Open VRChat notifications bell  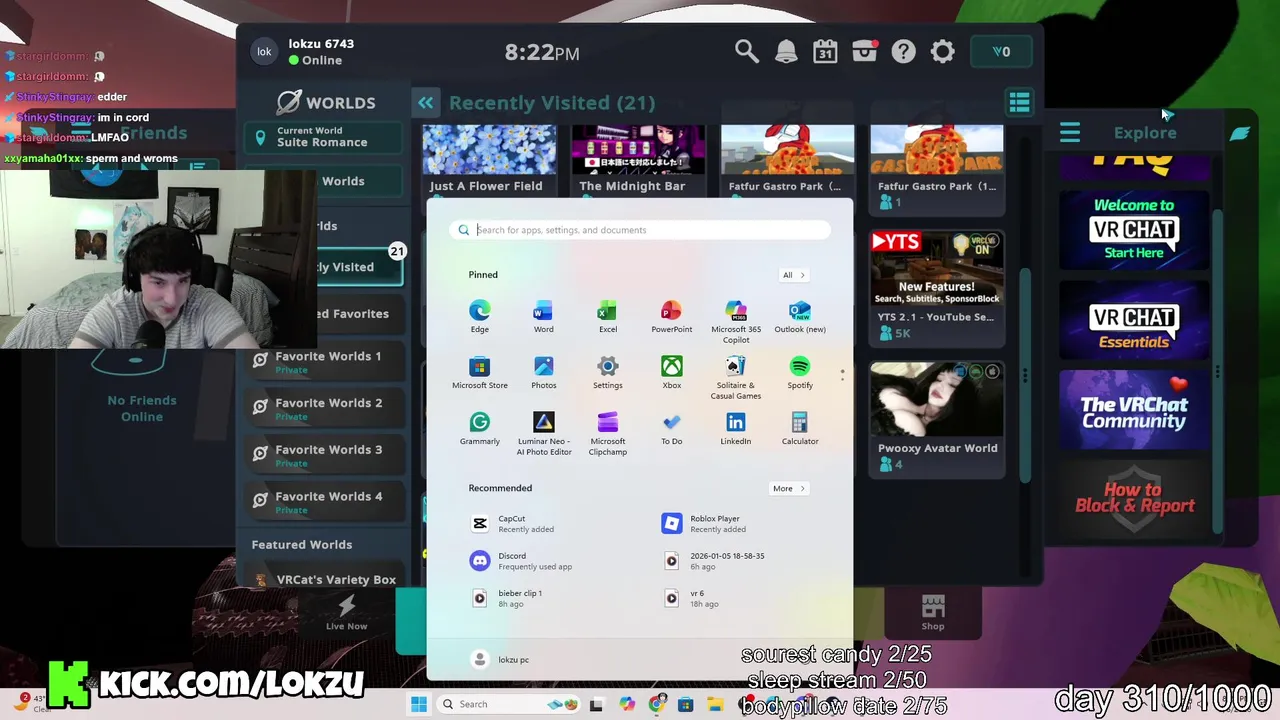click(x=786, y=52)
